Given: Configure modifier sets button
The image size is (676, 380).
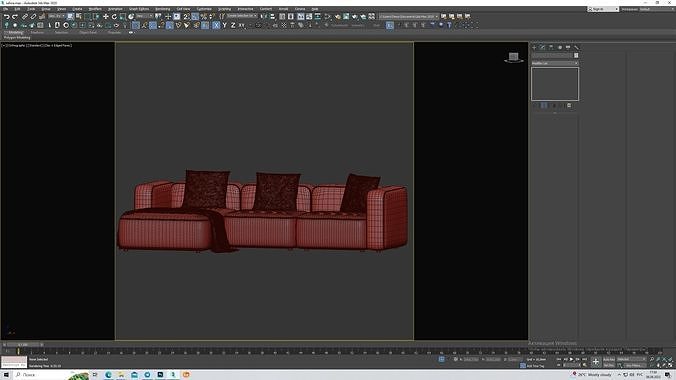Looking at the screenshot, I should 569,105.
